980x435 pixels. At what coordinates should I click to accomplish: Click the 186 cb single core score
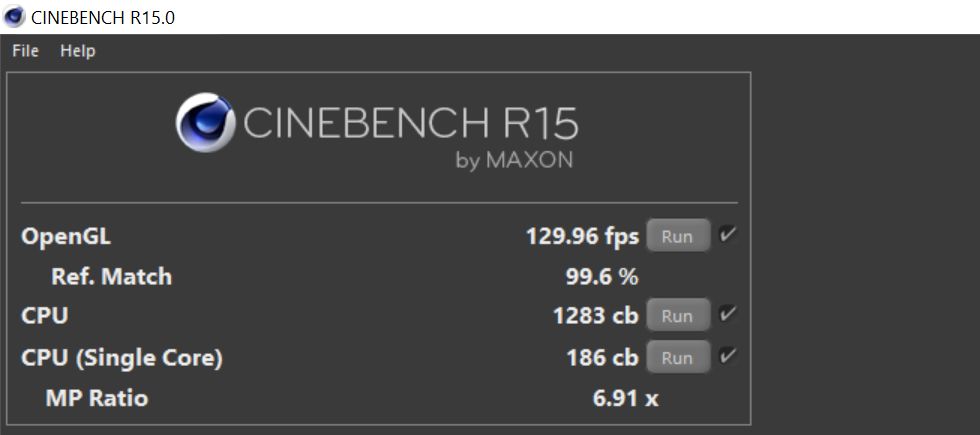coord(602,358)
